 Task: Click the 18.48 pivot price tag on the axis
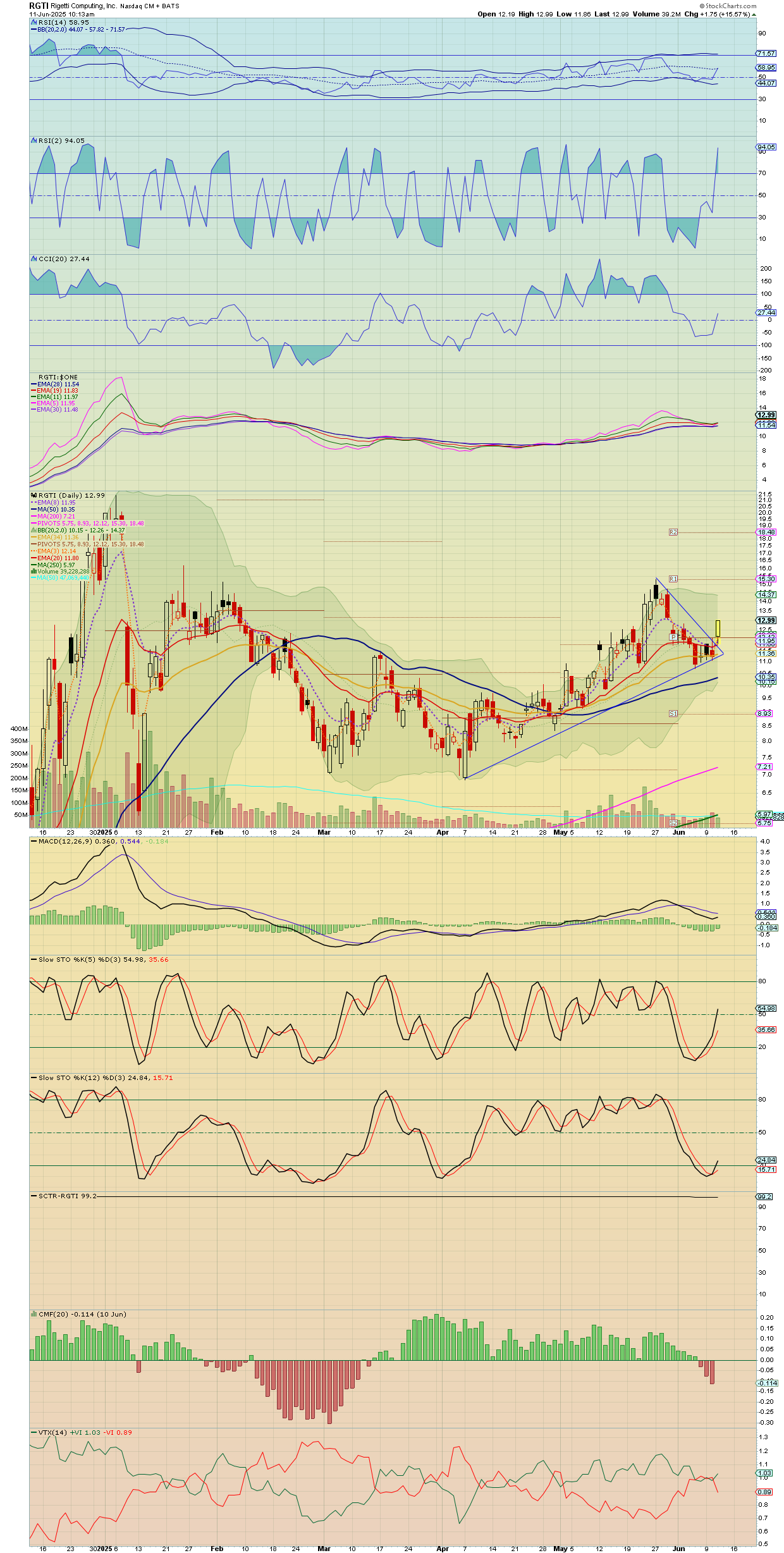(x=766, y=532)
